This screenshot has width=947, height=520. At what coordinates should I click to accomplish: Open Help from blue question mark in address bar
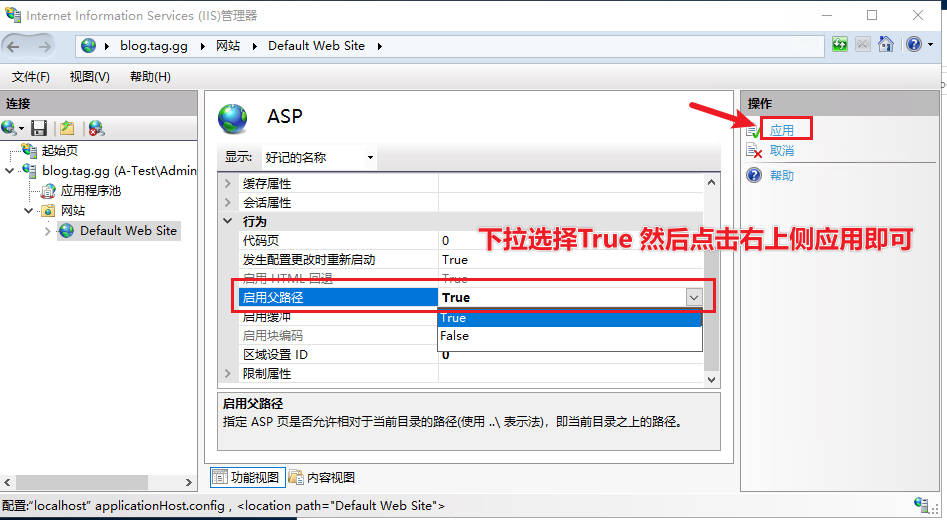coord(913,45)
